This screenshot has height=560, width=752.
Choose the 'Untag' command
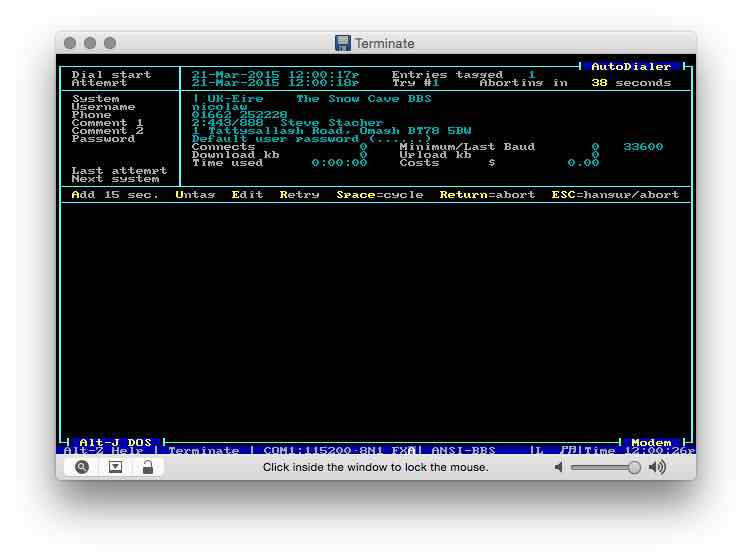195,195
